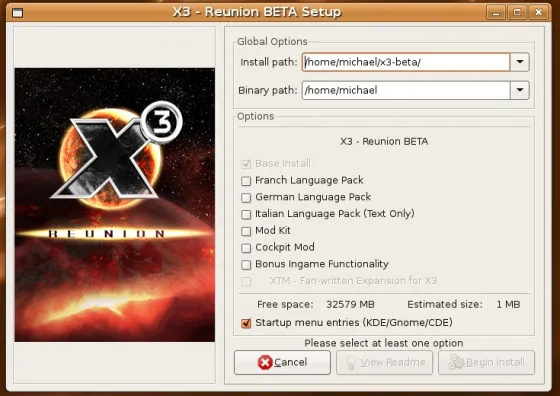Viewport: 560px width, 396px height.
Task: Click the 'X3 - Reunion BETA' options heading
Action: coord(384,141)
